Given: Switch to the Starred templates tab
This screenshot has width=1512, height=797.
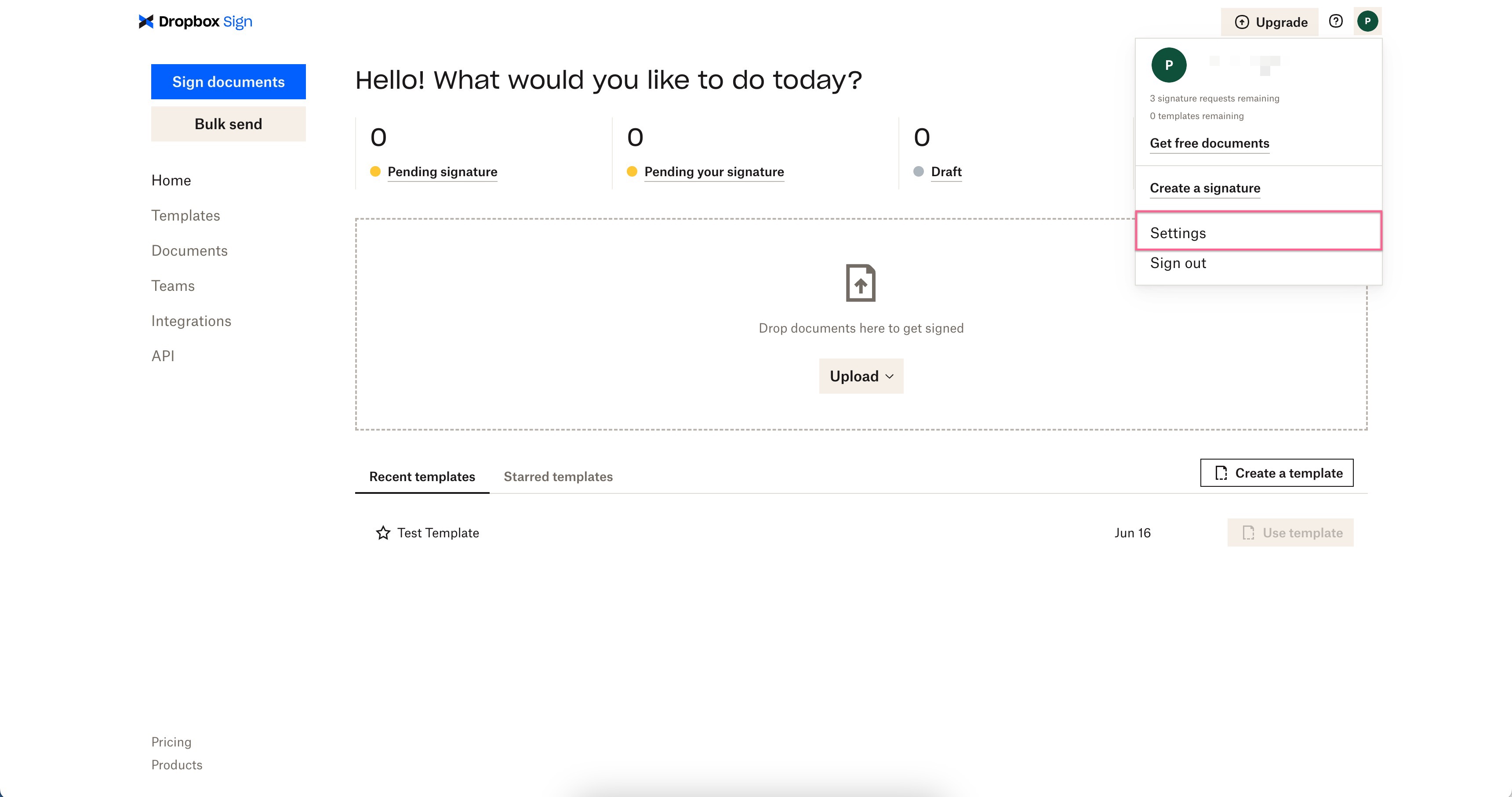Looking at the screenshot, I should click(558, 477).
